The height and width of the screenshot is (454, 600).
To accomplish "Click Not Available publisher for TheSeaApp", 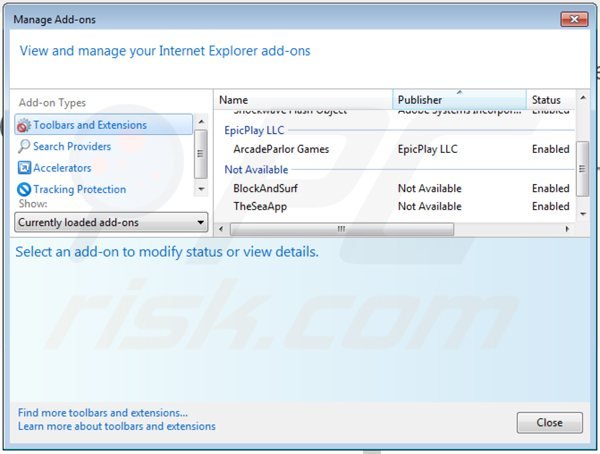I will 430,206.
